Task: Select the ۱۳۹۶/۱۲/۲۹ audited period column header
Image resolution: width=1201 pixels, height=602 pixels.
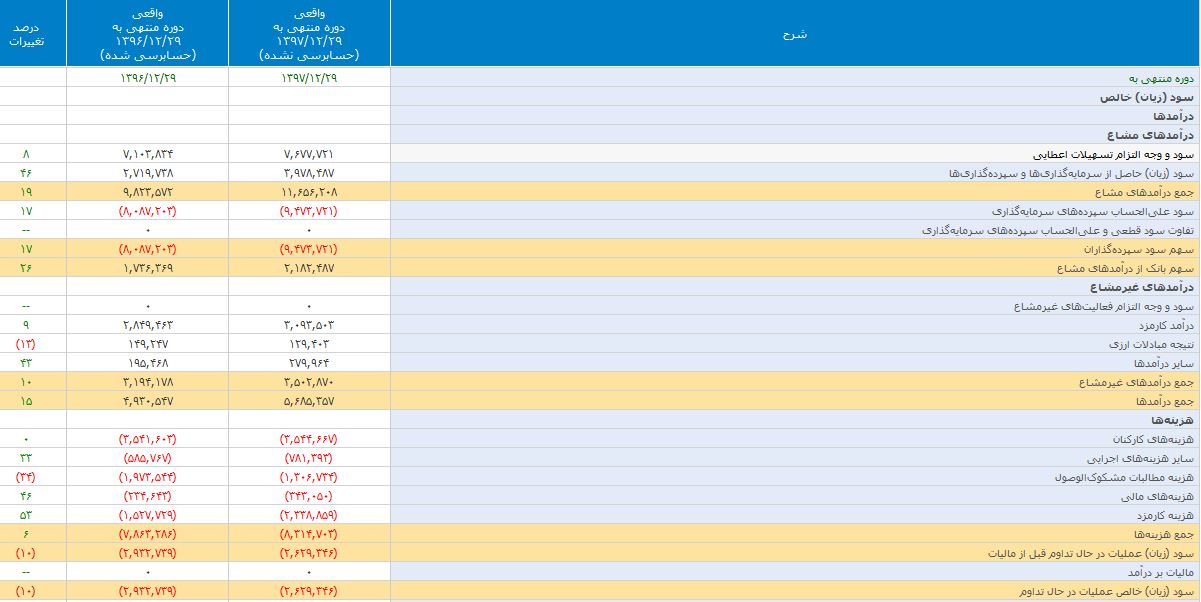Action: [148, 34]
